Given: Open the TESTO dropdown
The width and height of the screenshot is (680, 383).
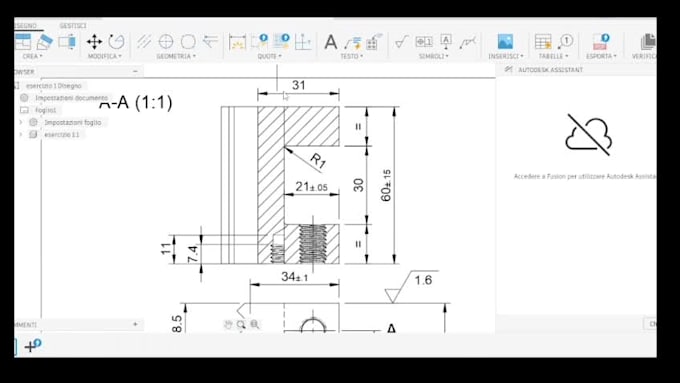Looking at the screenshot, I should pos(351,56).
